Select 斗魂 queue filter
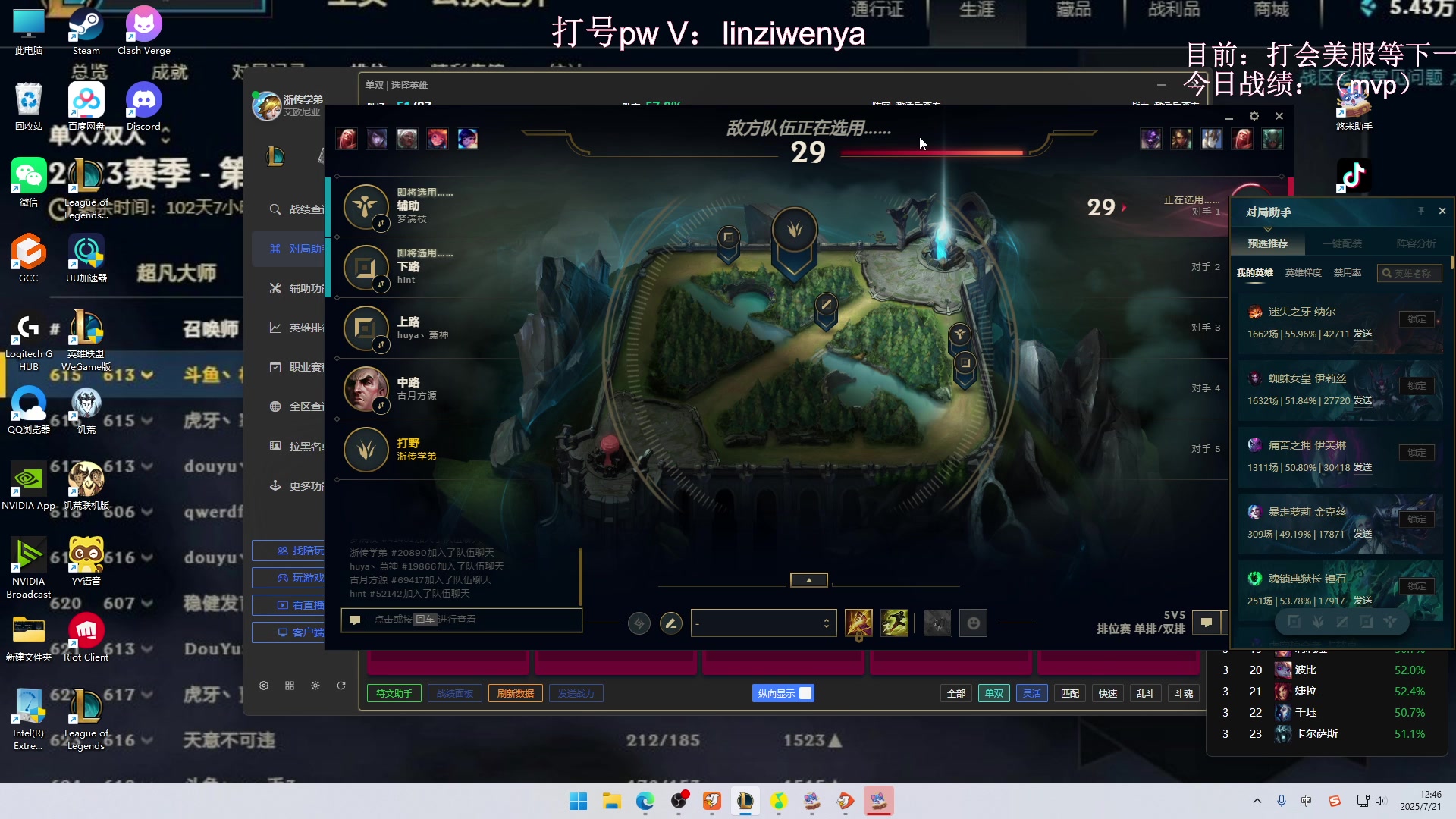Screen dimensions: 1456x819 pos(1184,693)
